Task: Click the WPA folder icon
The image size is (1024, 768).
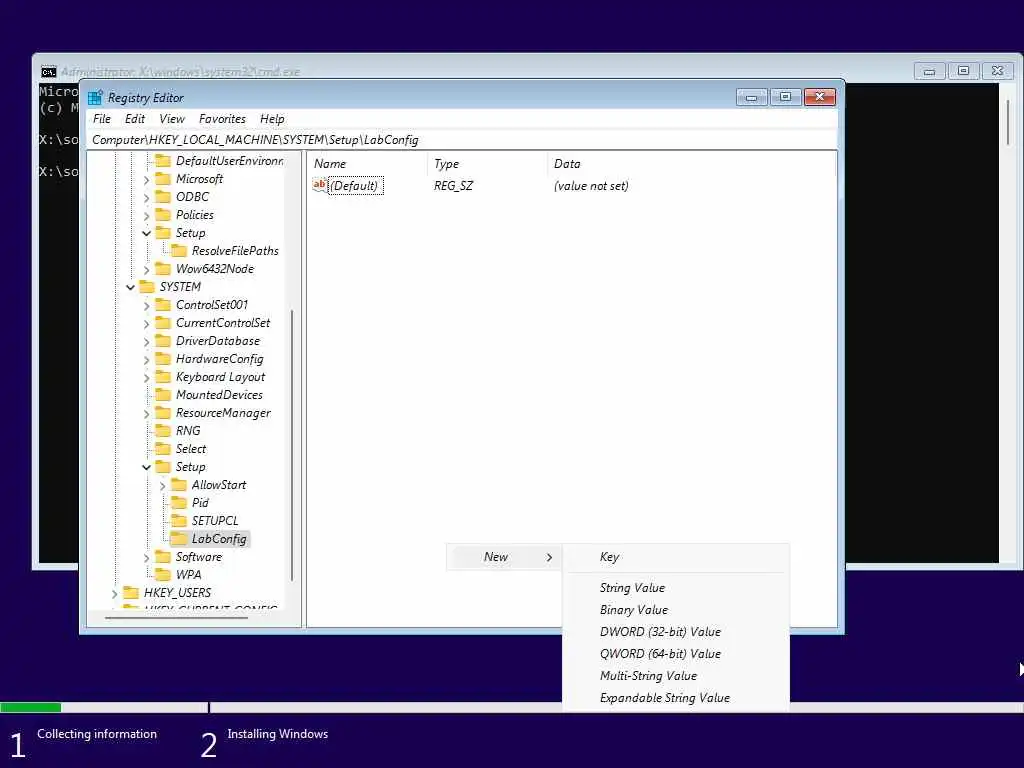Action: [x=163, y=575]
